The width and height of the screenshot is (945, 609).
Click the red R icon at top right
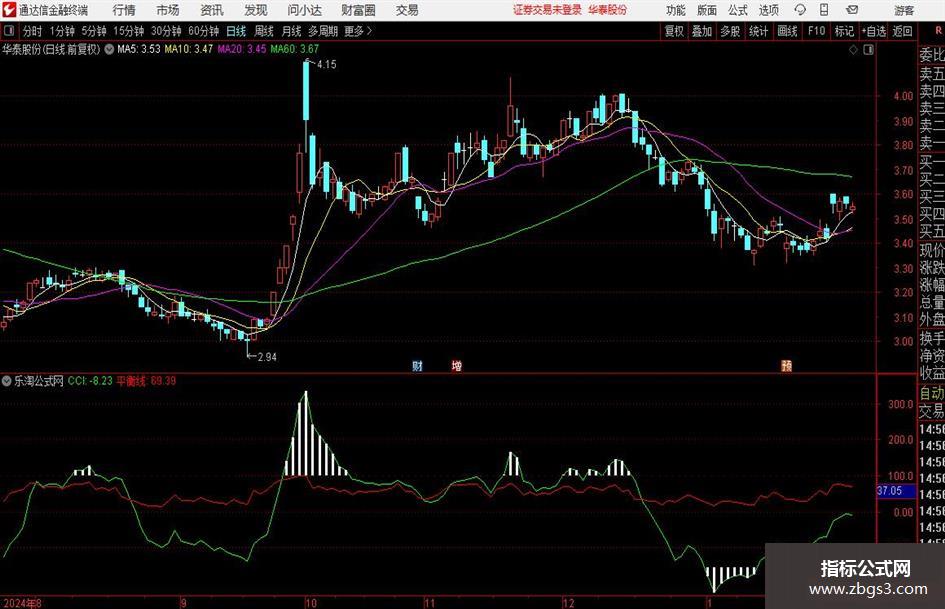(938, 30)
